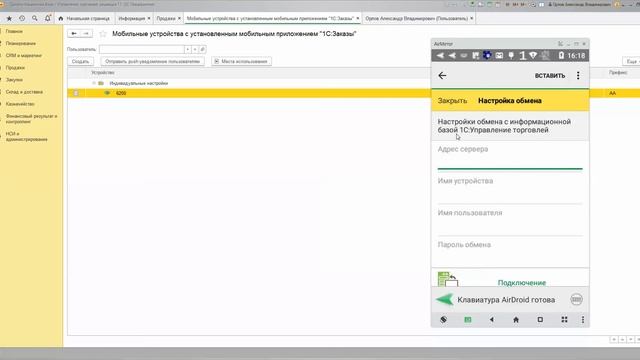Switch to Орлов Александр Владимирович (Пользователь) tab
Screen dimensions: 640x360
416,18
